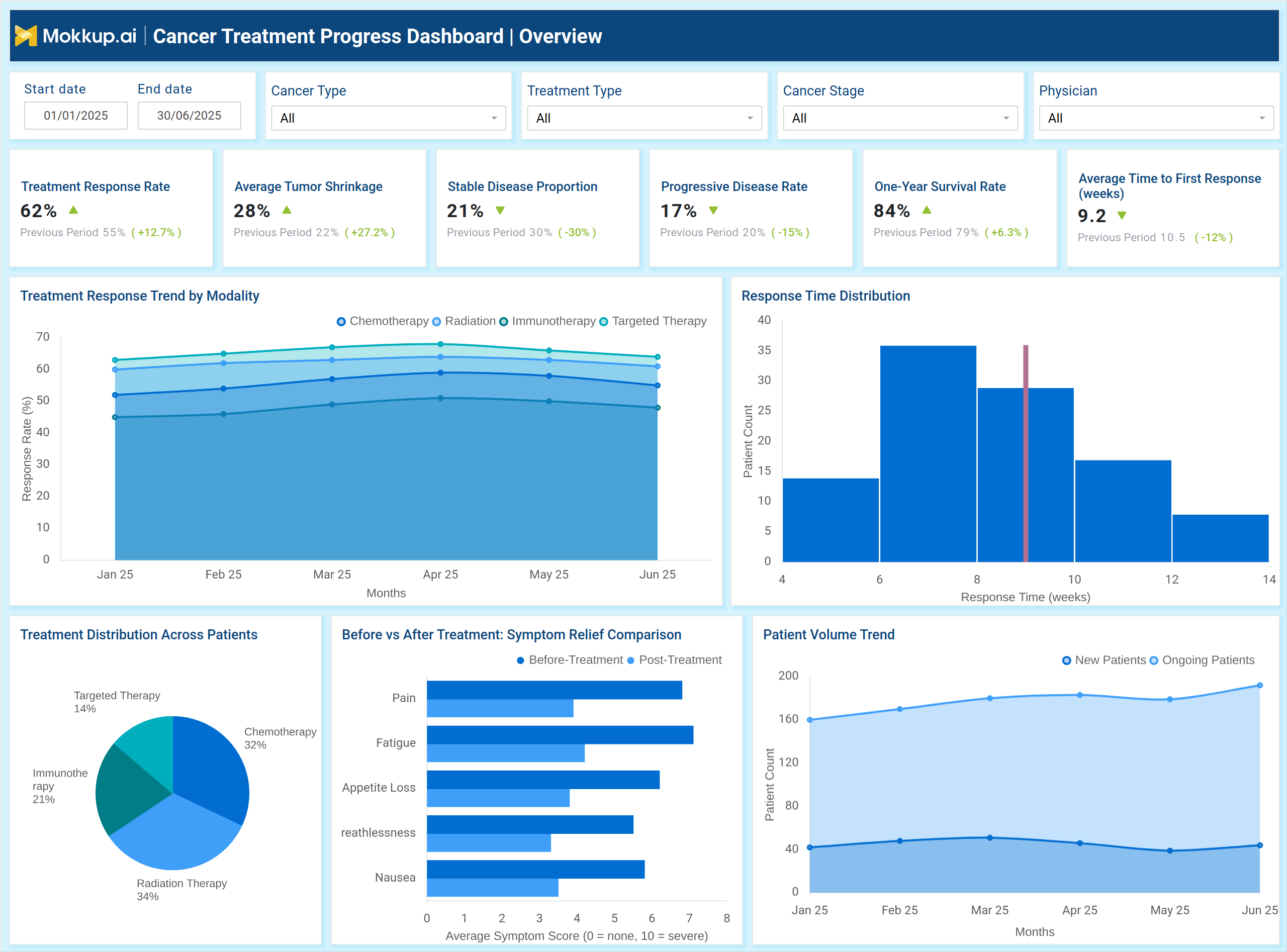Image resolution: width=1287 pixels, height=952 pixels.
Task: Toggle the Chemotherapy legend marker
Action: tap(341, 322)
